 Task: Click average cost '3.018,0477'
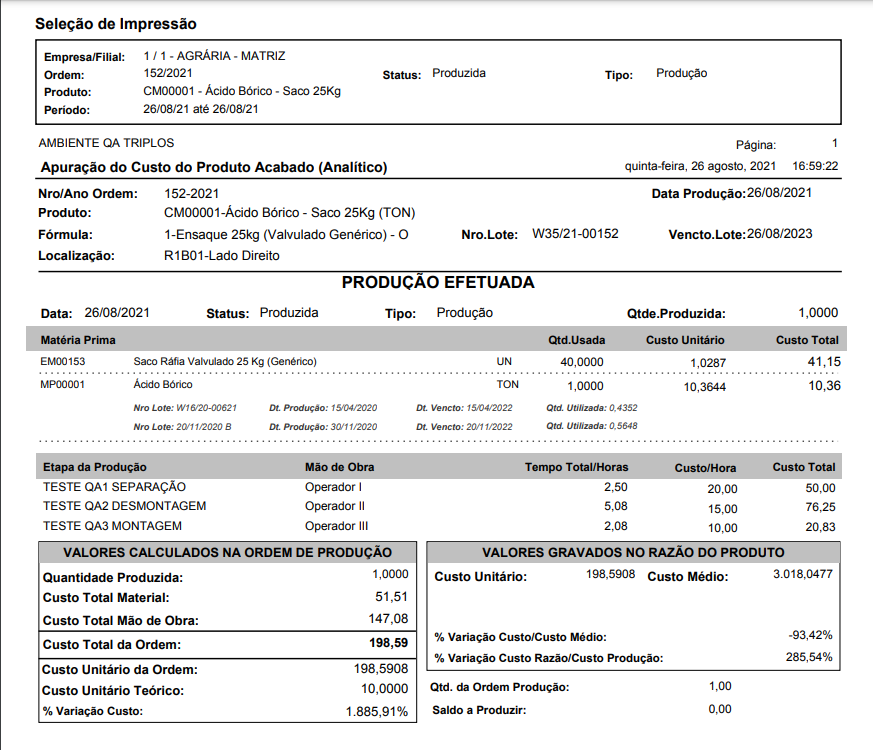click(x=803, y=574)
